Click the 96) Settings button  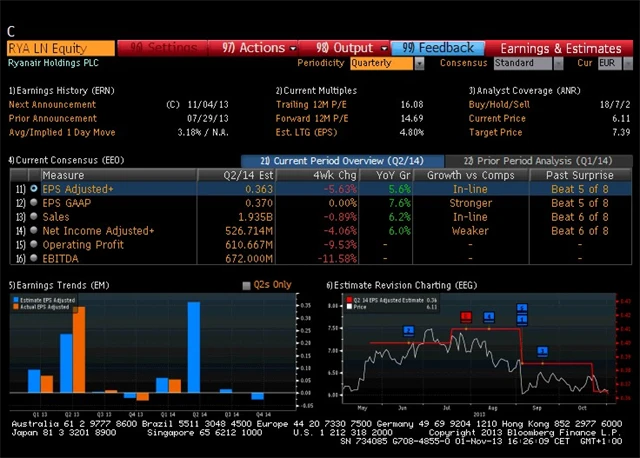point(163,48)
